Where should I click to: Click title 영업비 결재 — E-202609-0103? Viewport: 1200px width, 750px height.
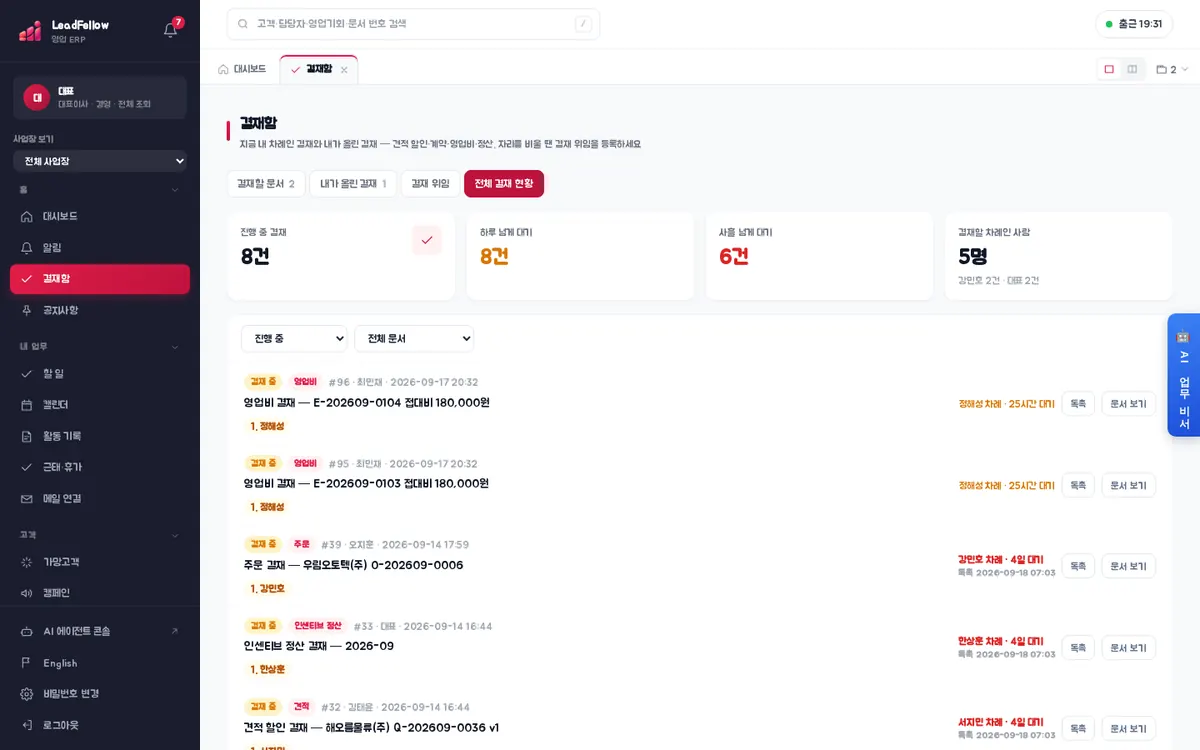366,484
